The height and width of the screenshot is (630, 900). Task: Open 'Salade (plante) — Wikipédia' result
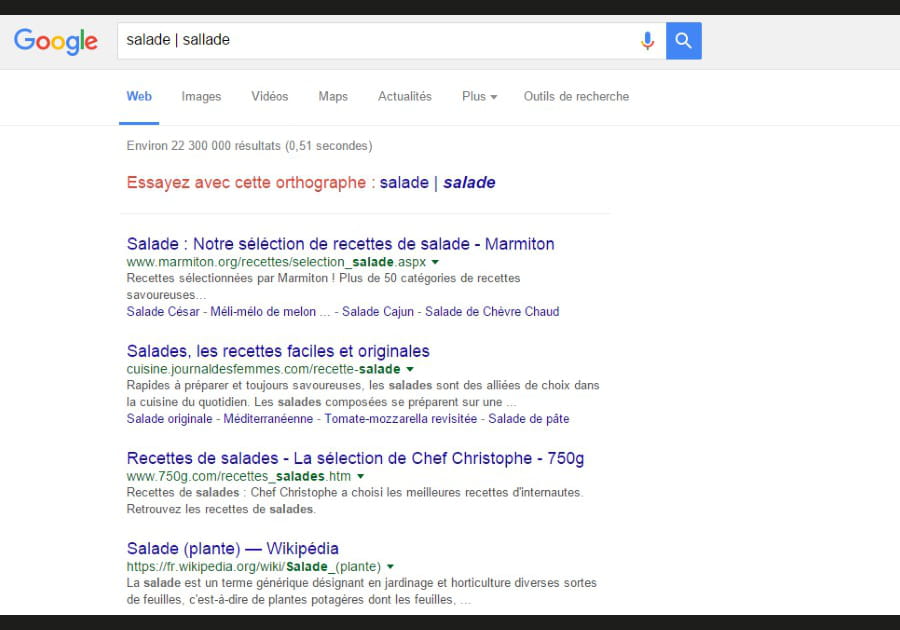(232, 549)
